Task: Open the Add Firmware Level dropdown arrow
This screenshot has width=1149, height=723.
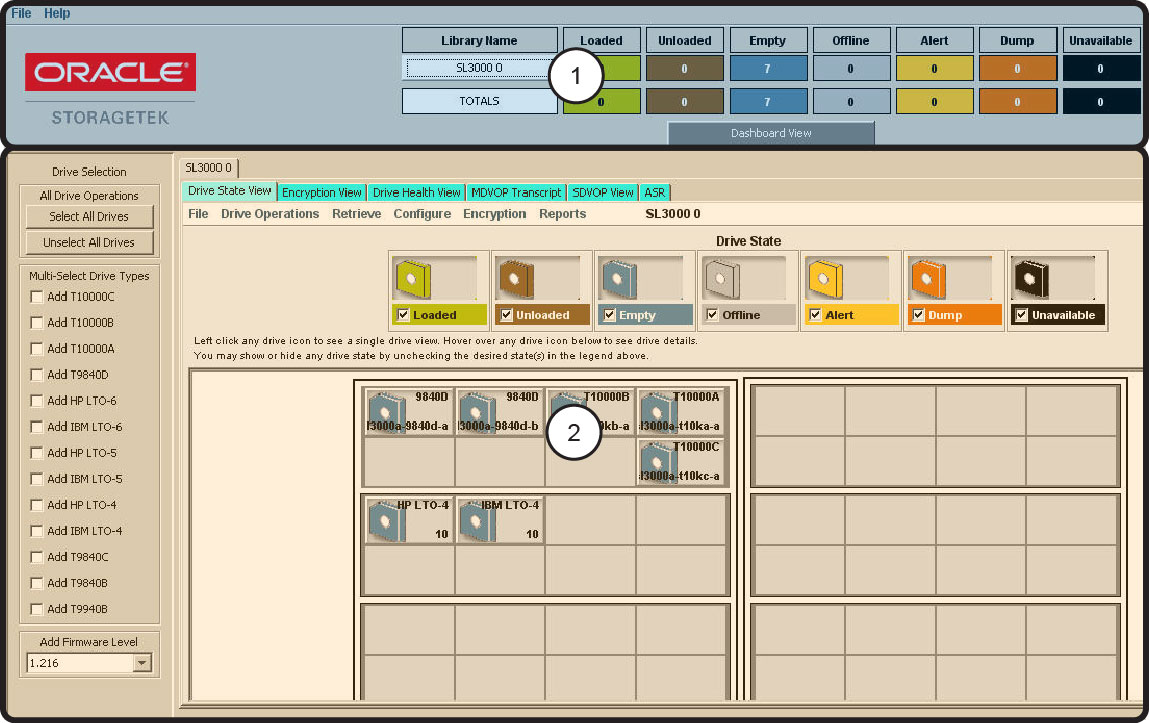Action: [142, 663]
